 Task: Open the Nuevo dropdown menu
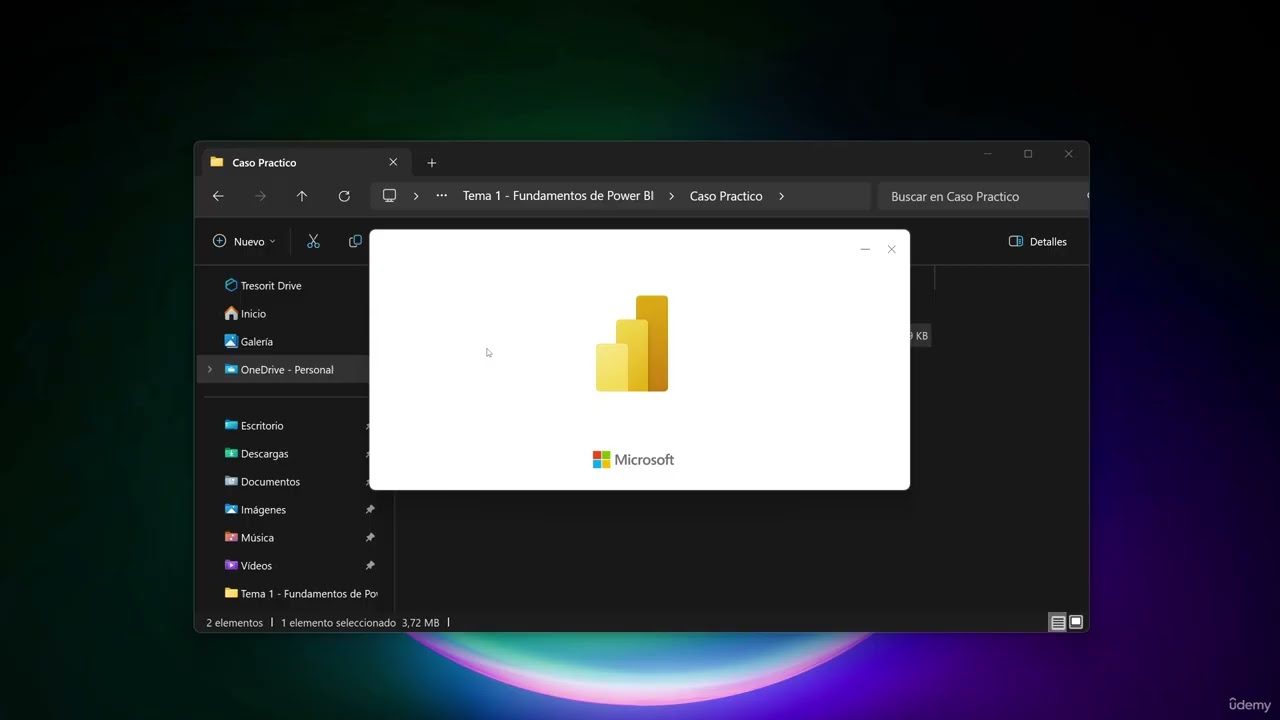[x=244, y=241]
